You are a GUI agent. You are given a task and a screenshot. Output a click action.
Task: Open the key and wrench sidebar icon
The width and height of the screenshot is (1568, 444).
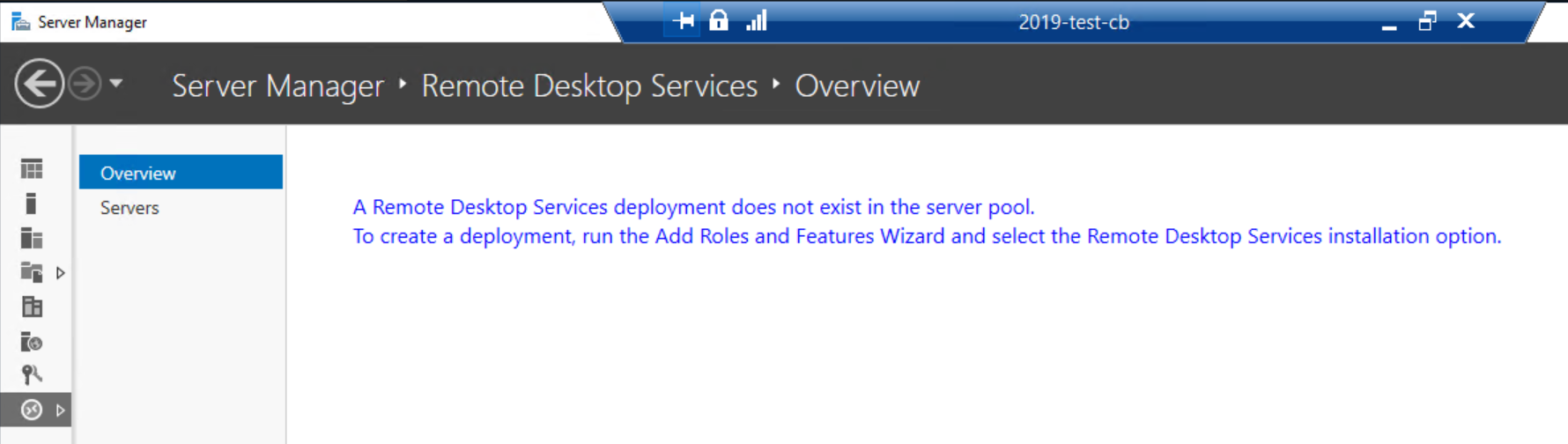pos(32,375)
